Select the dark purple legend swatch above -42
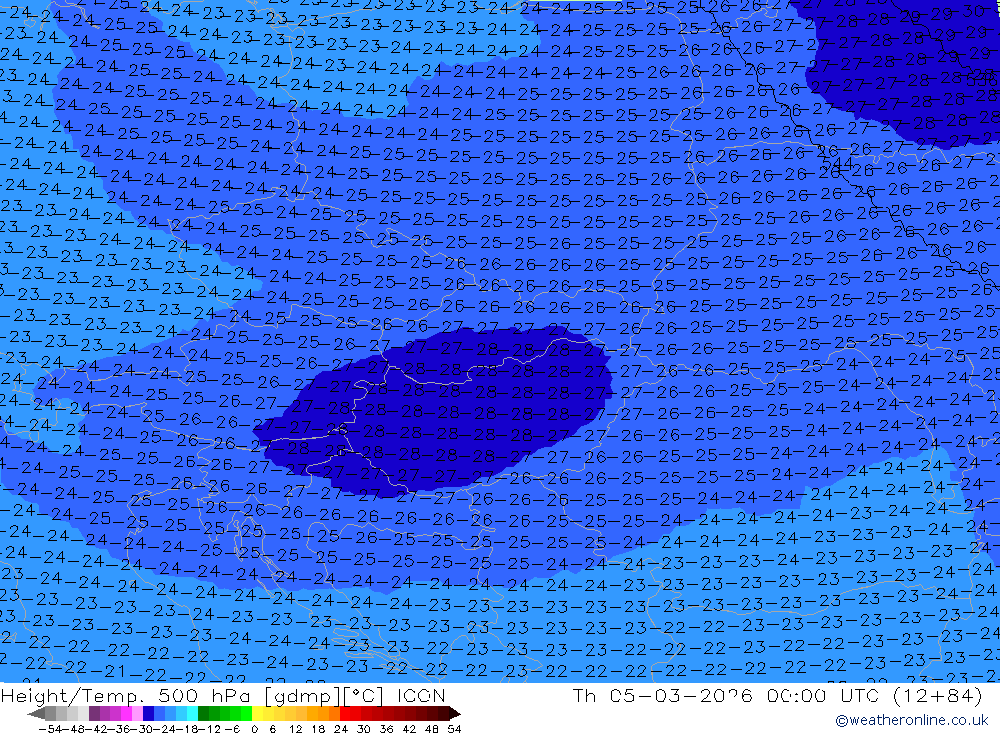 point(94,713)
